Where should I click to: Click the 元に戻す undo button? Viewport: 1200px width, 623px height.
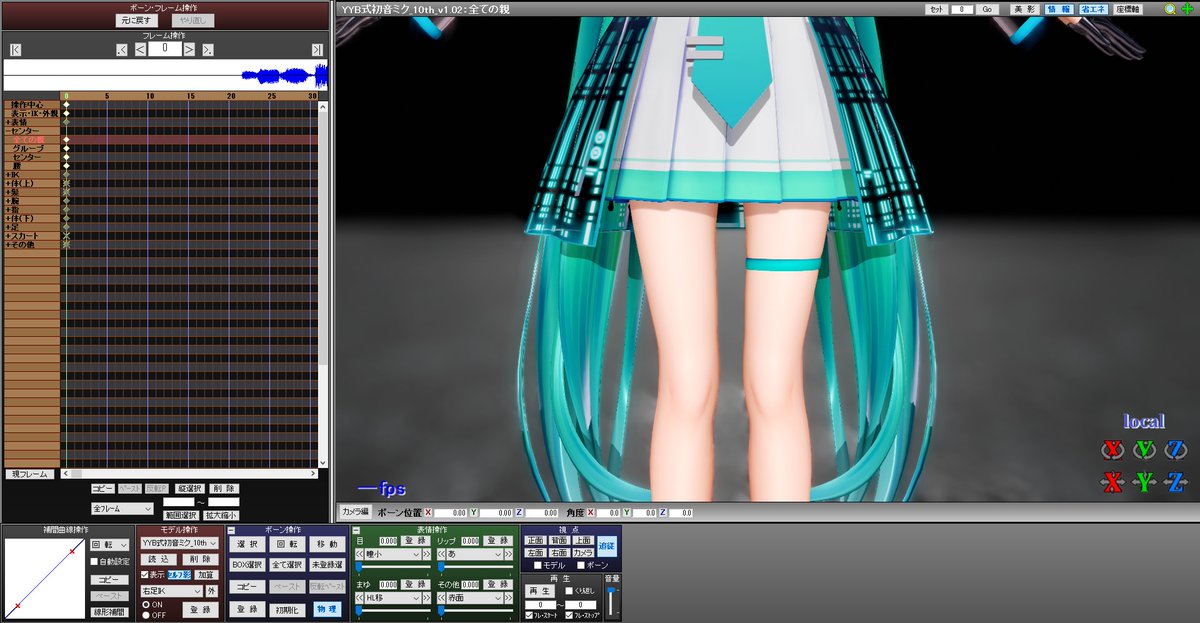click(x=138, y=19)
